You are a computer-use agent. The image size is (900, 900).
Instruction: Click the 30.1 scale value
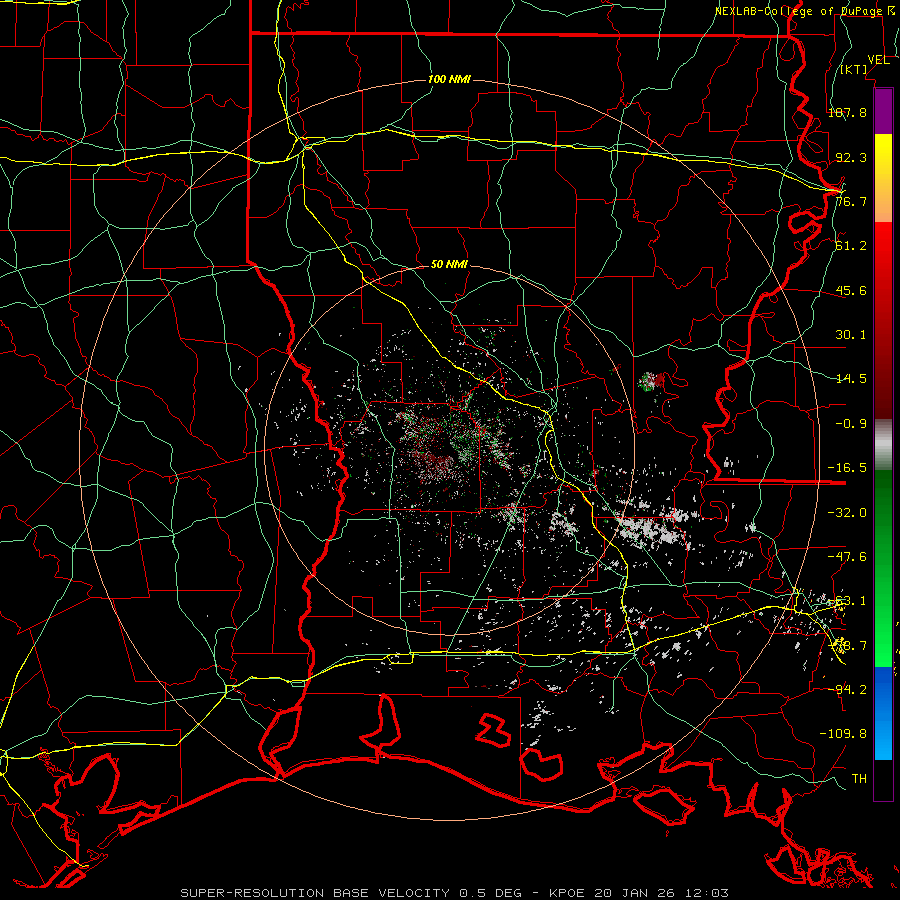coord(851,335)
